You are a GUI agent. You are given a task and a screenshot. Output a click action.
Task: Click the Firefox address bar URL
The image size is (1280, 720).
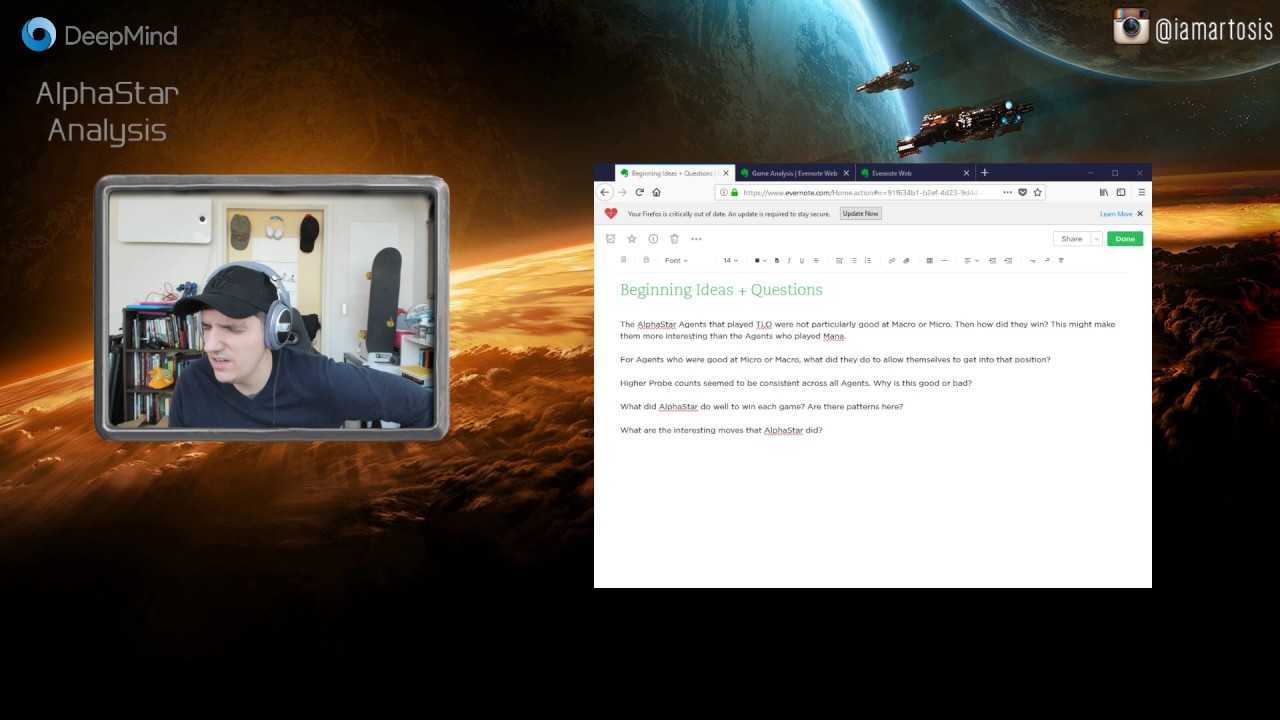tap(860, 192)
